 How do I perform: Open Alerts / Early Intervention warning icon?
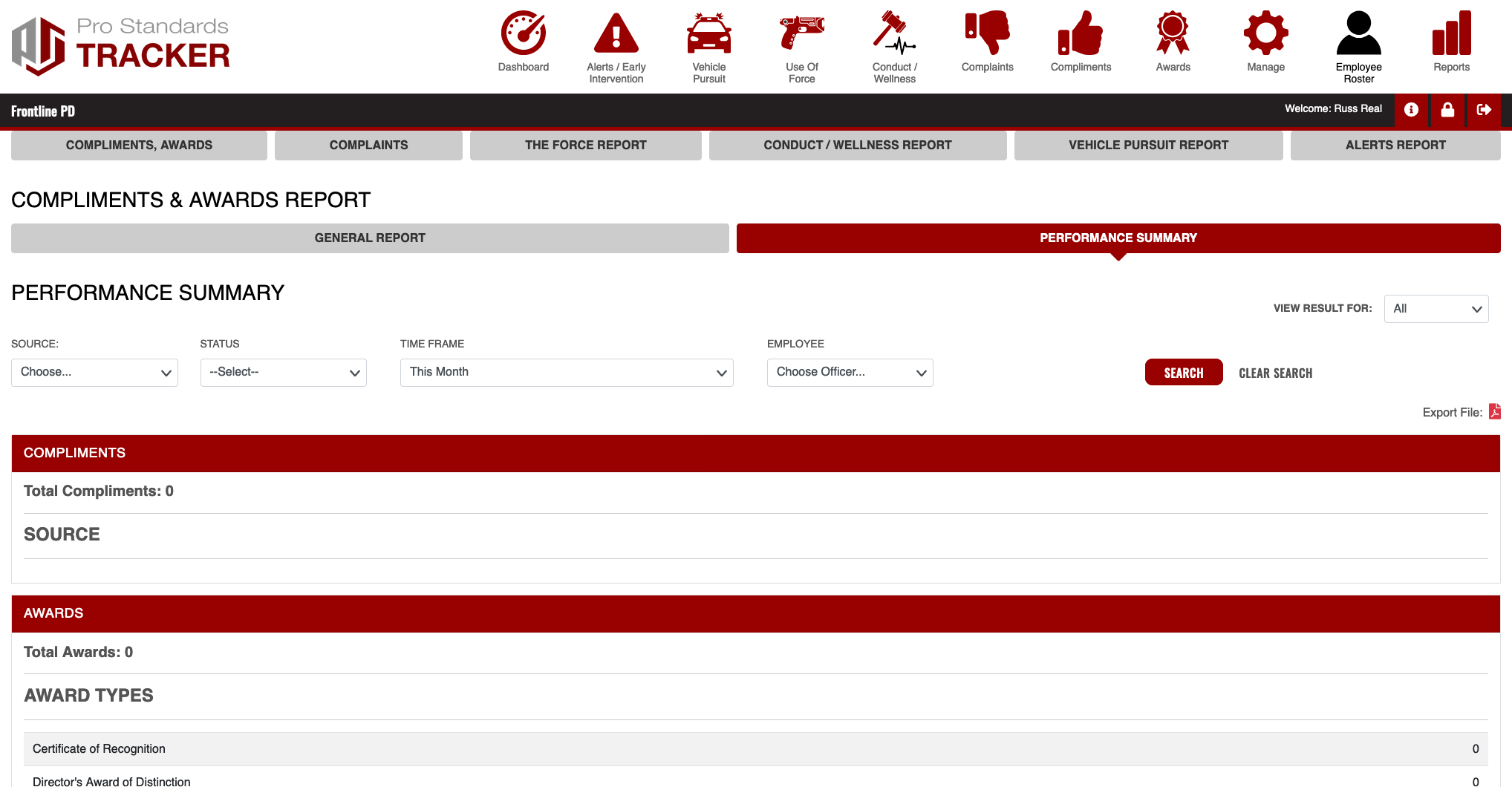616,33
